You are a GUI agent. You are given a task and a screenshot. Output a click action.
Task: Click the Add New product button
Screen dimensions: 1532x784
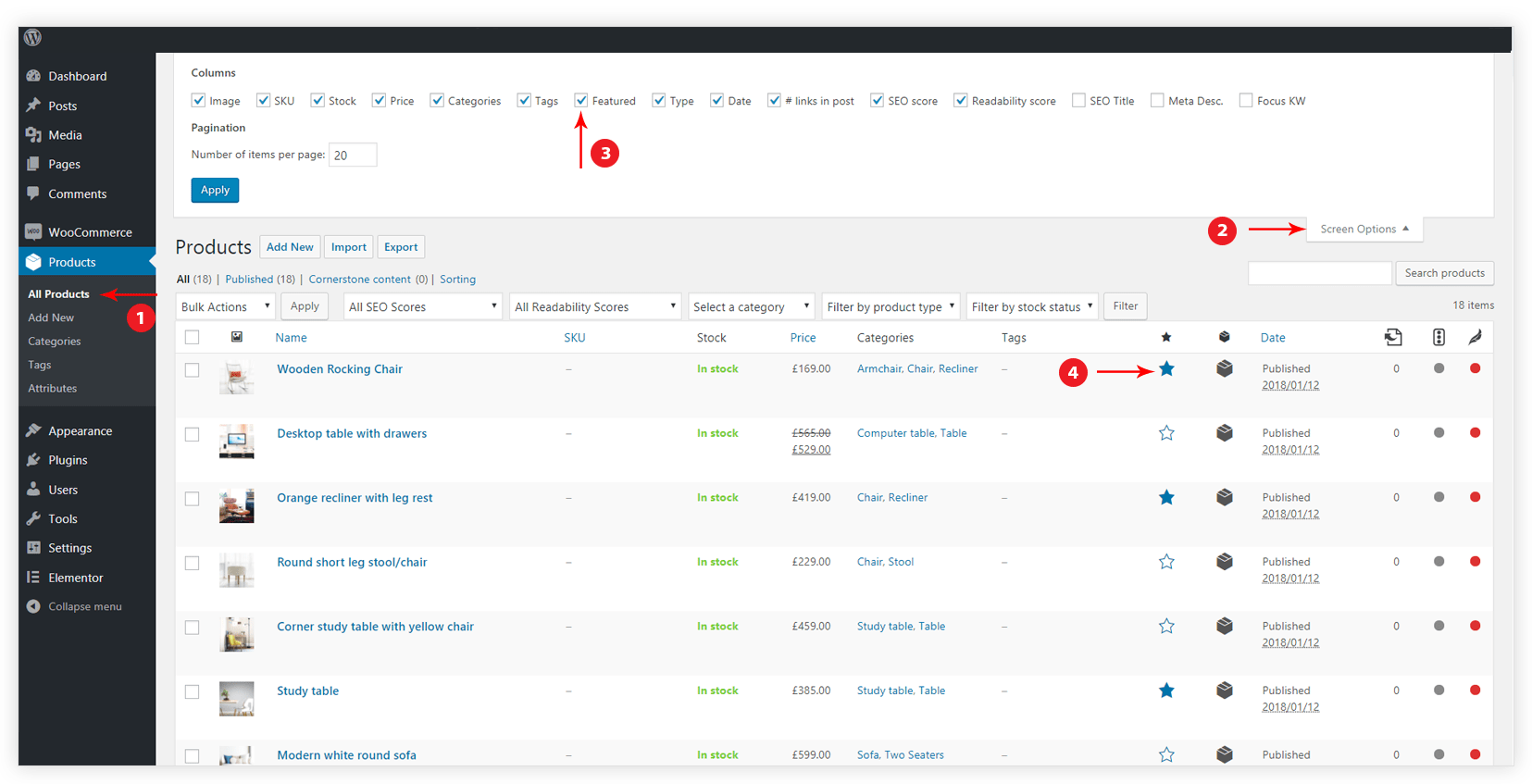pyautogui.click(x=290, y=247)
